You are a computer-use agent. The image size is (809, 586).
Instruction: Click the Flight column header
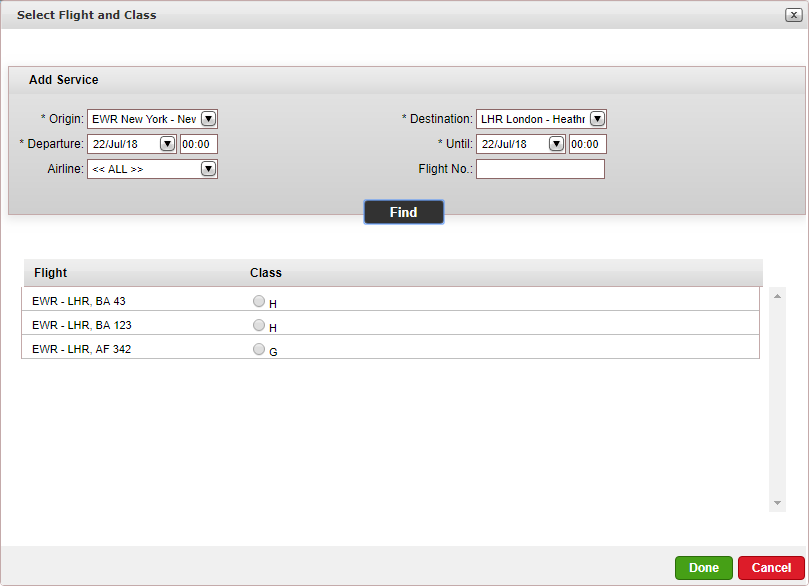click(x=51, y=273)
